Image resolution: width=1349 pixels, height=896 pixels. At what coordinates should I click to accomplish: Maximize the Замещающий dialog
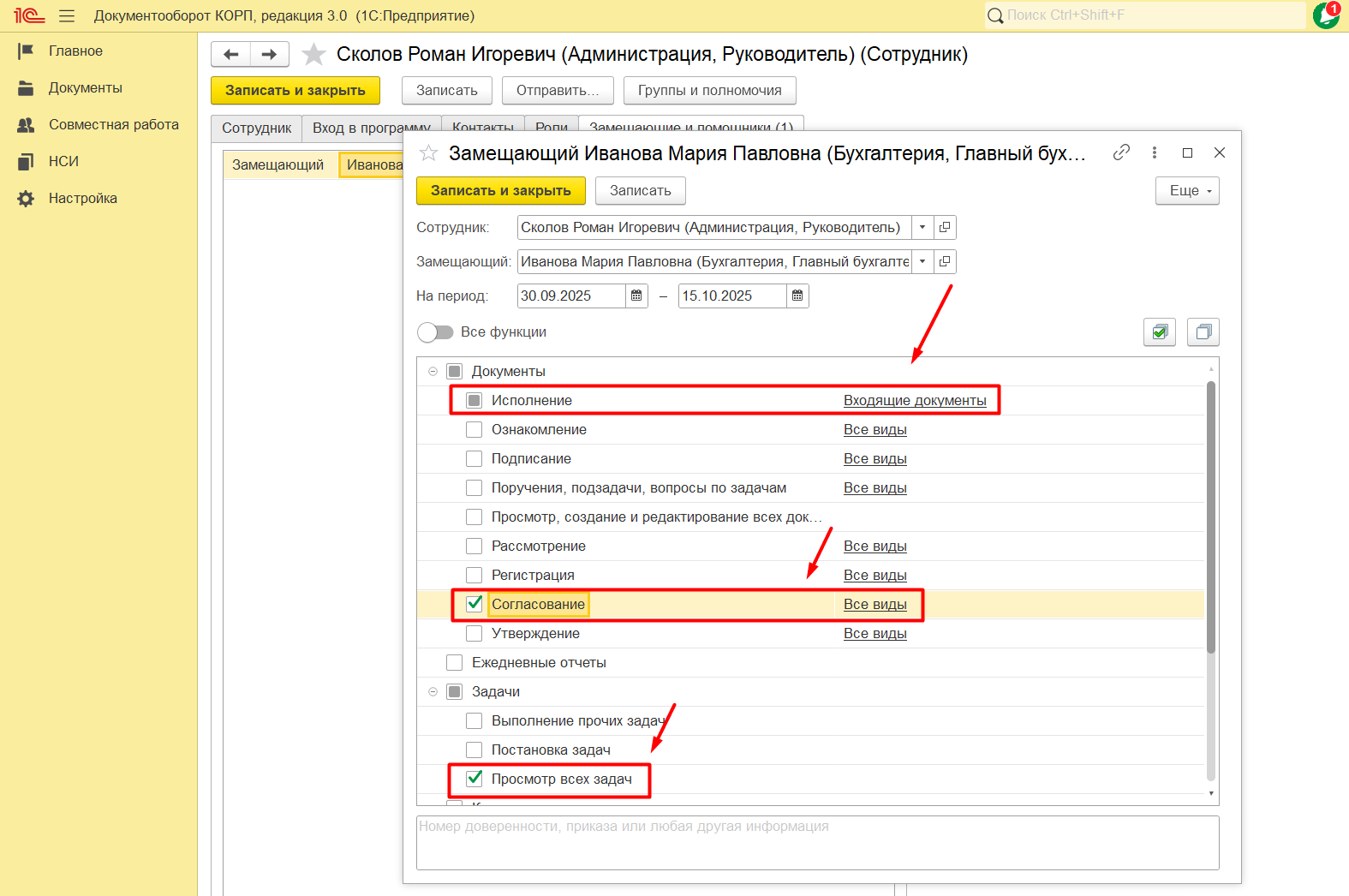(x=1187, y=152)
